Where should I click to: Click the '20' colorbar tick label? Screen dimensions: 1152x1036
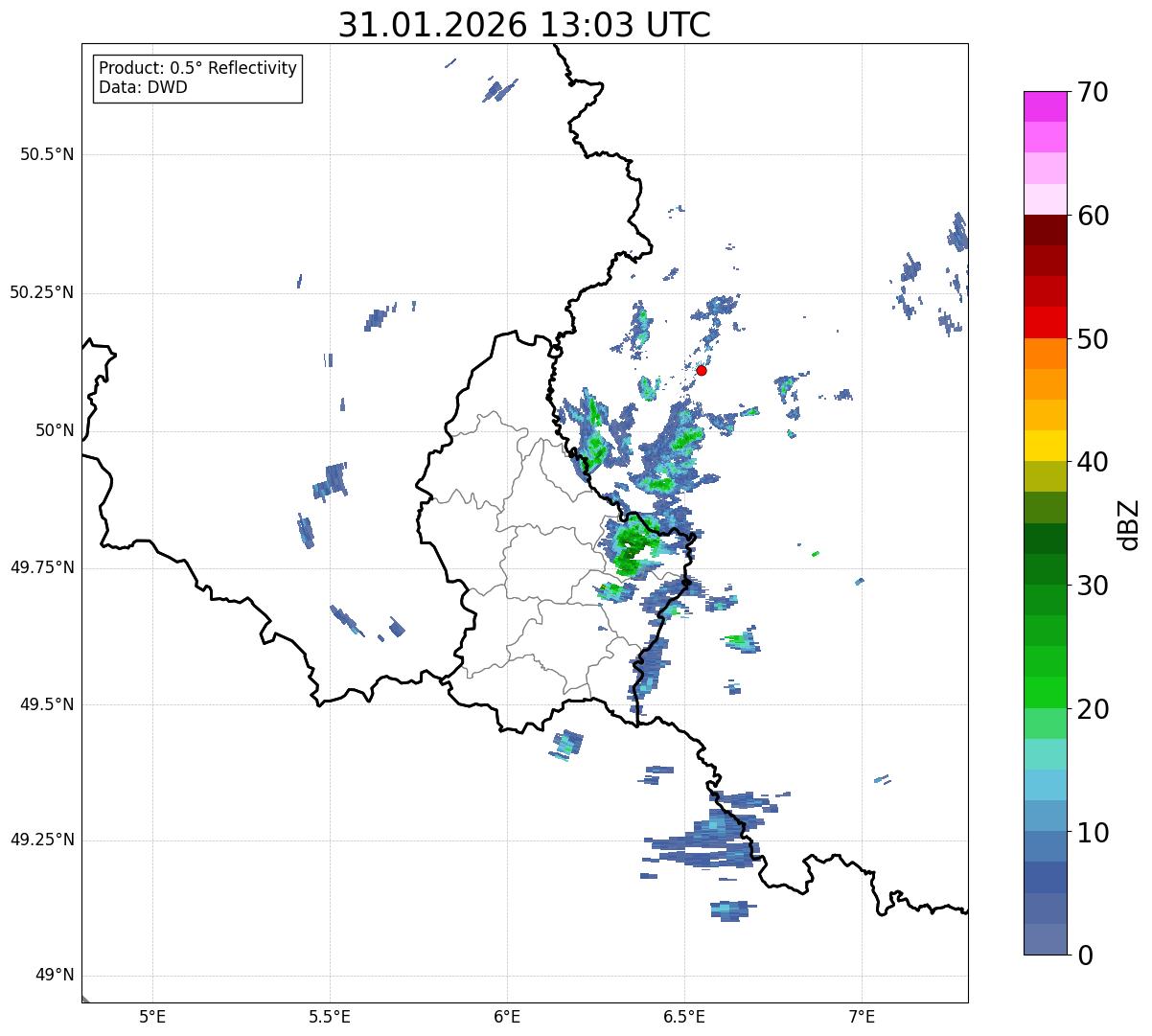click(1093, 710)
